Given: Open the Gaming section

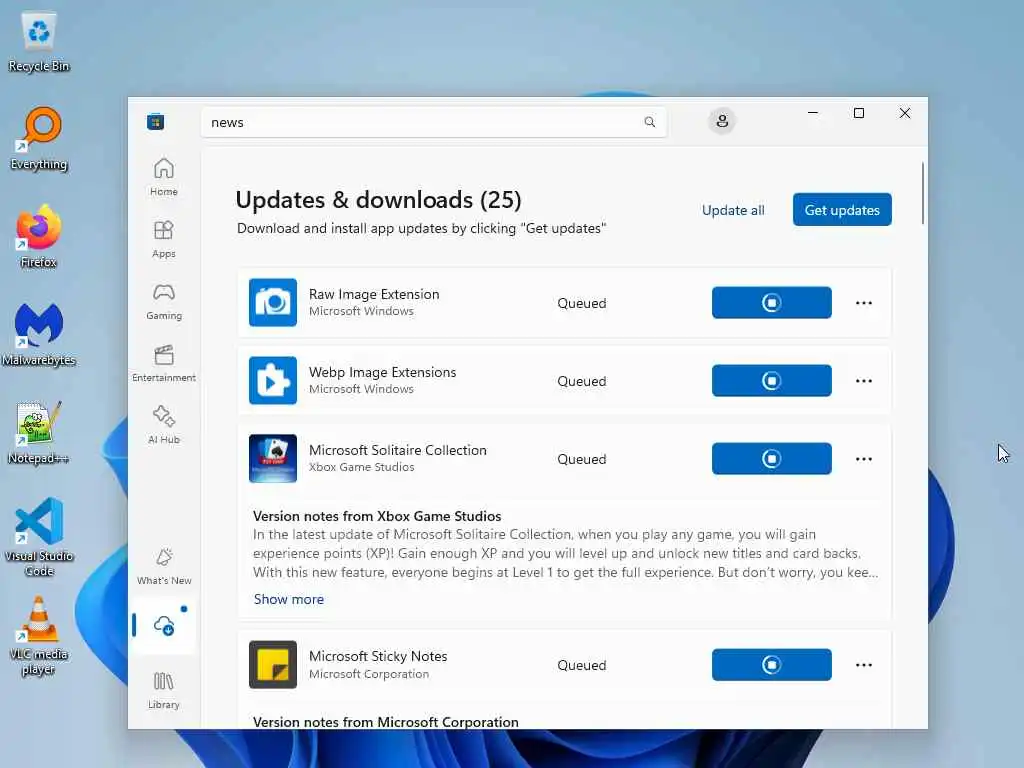Looking at the screenshot, I should click(x=163, y=301).
